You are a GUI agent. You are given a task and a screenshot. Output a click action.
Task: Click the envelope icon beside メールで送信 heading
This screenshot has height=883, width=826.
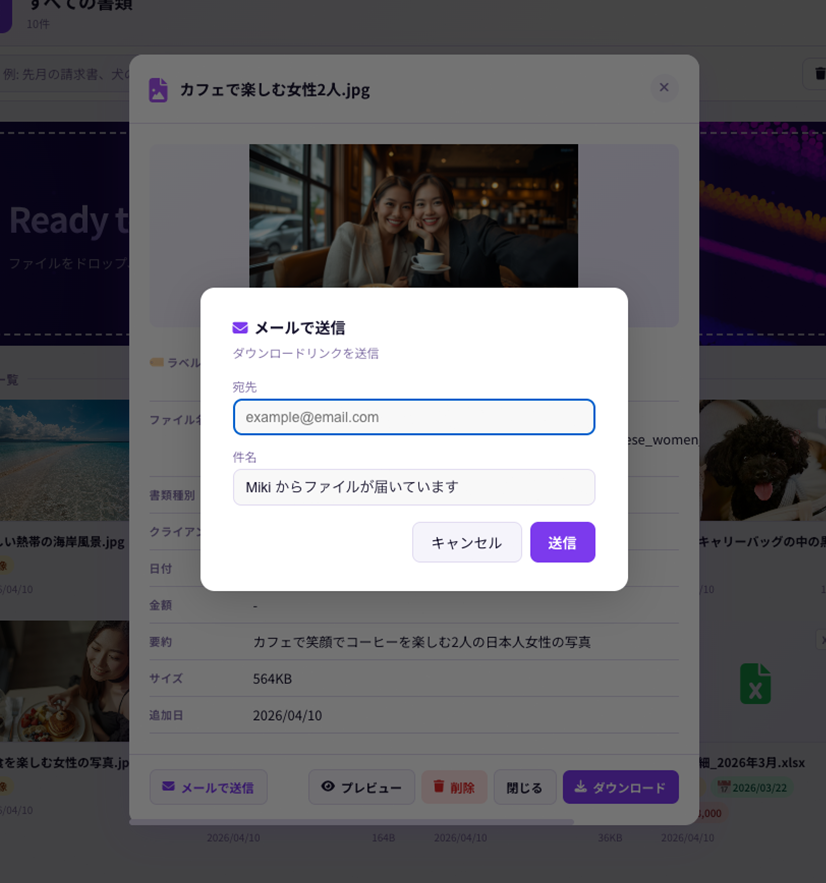coord(238,325)
